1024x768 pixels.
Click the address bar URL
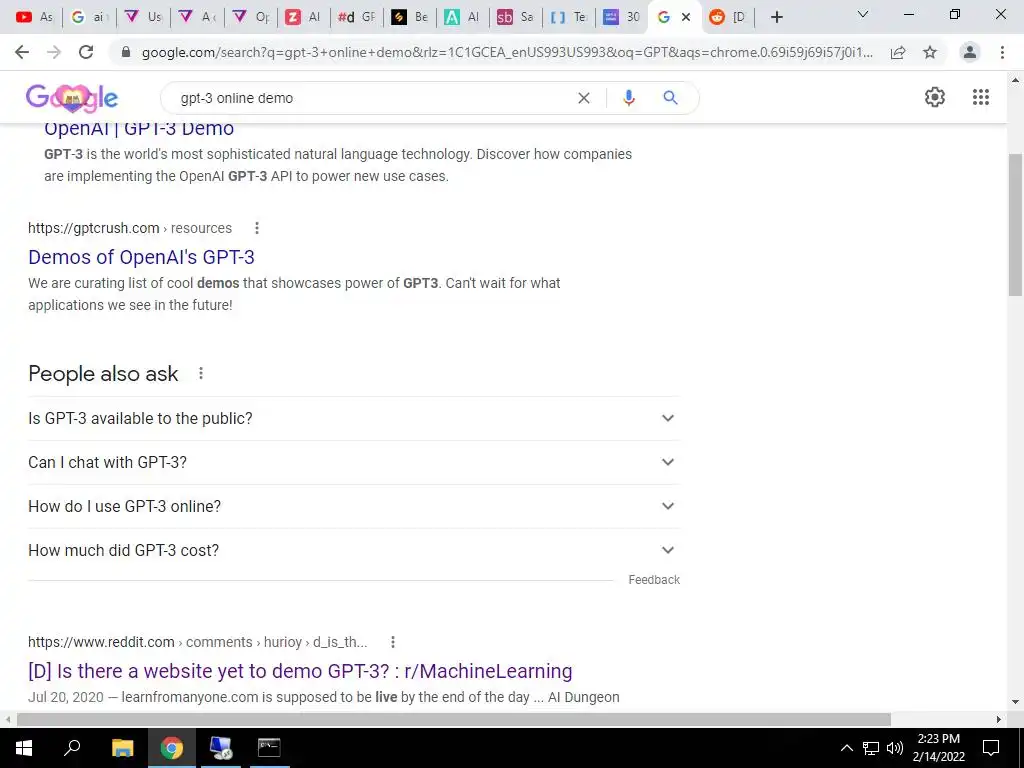coord(507,52)
